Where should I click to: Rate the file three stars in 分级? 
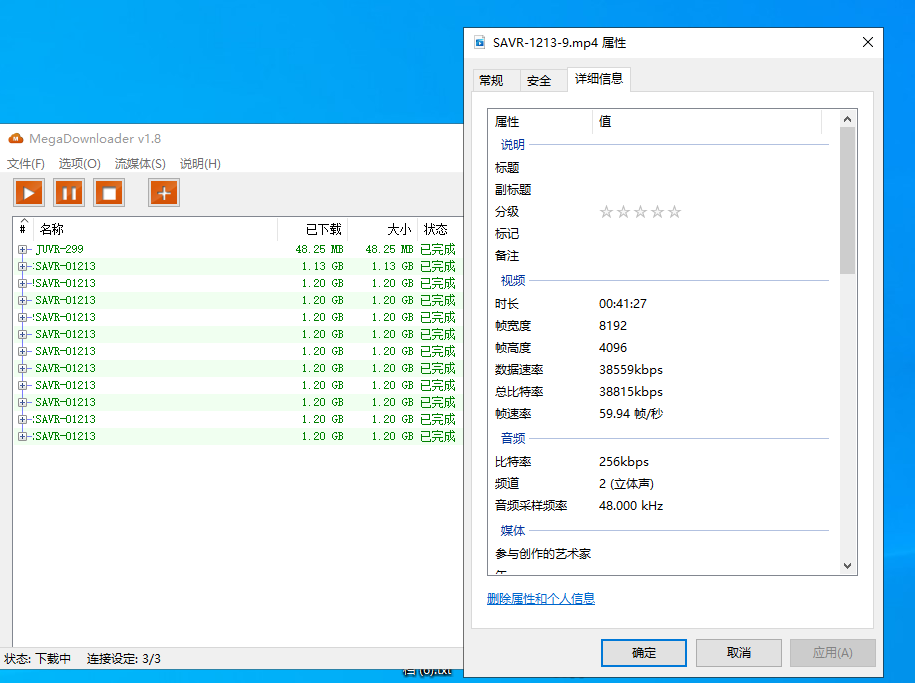(640, 211)
